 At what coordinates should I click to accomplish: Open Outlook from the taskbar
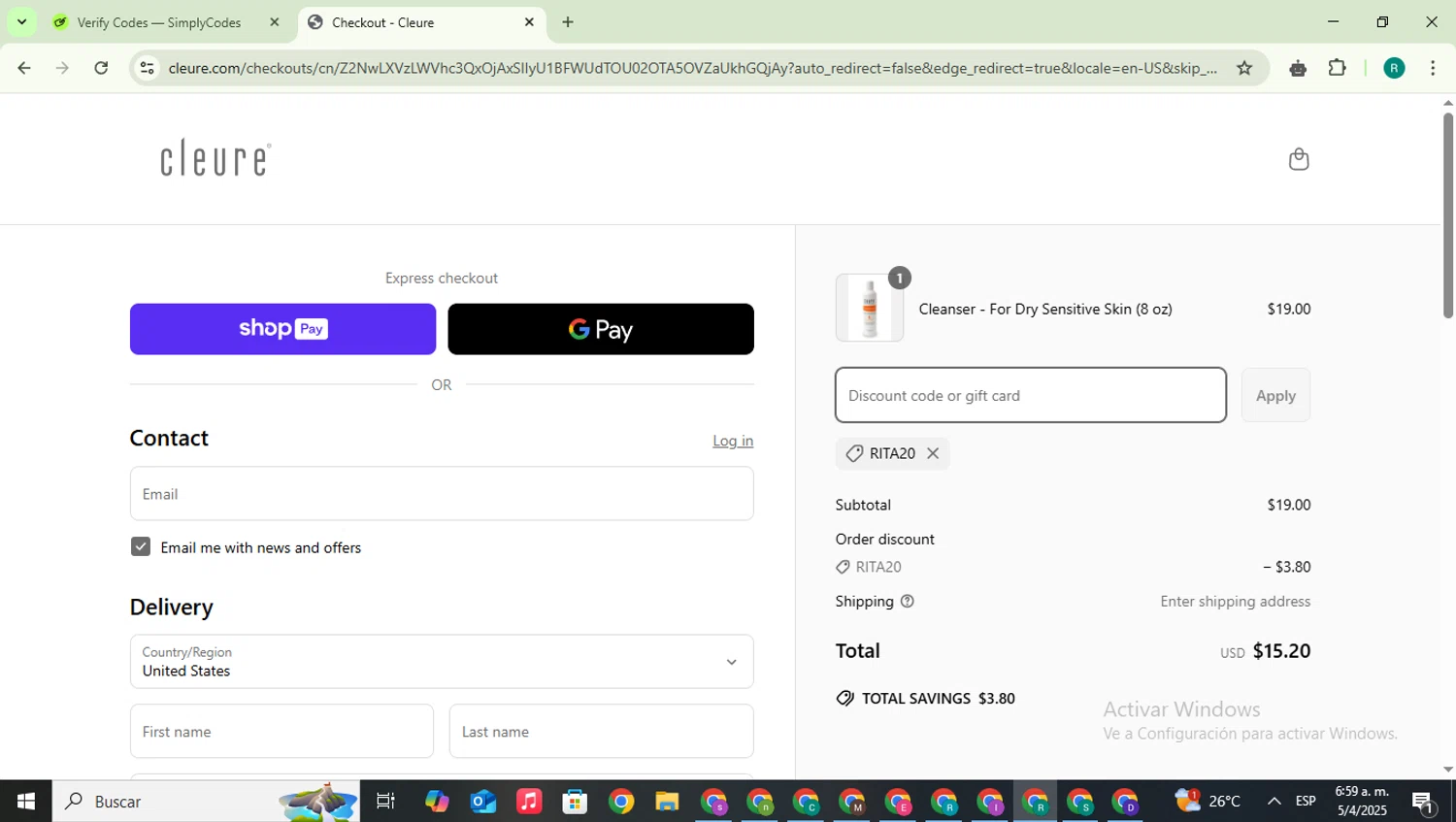pos(482,802)
